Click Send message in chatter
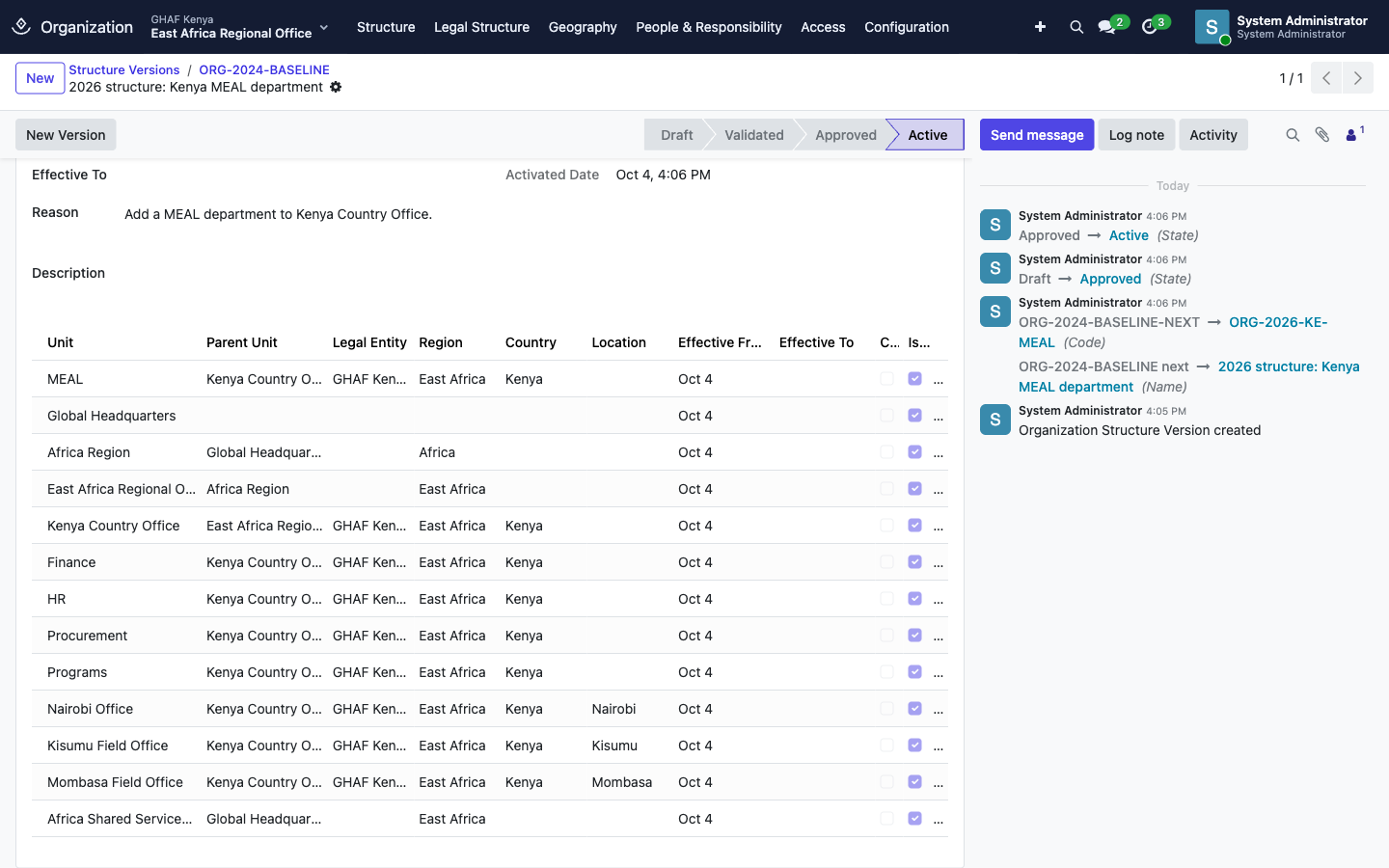This screenshot has width=1389, height=868. coord(1037,135)
